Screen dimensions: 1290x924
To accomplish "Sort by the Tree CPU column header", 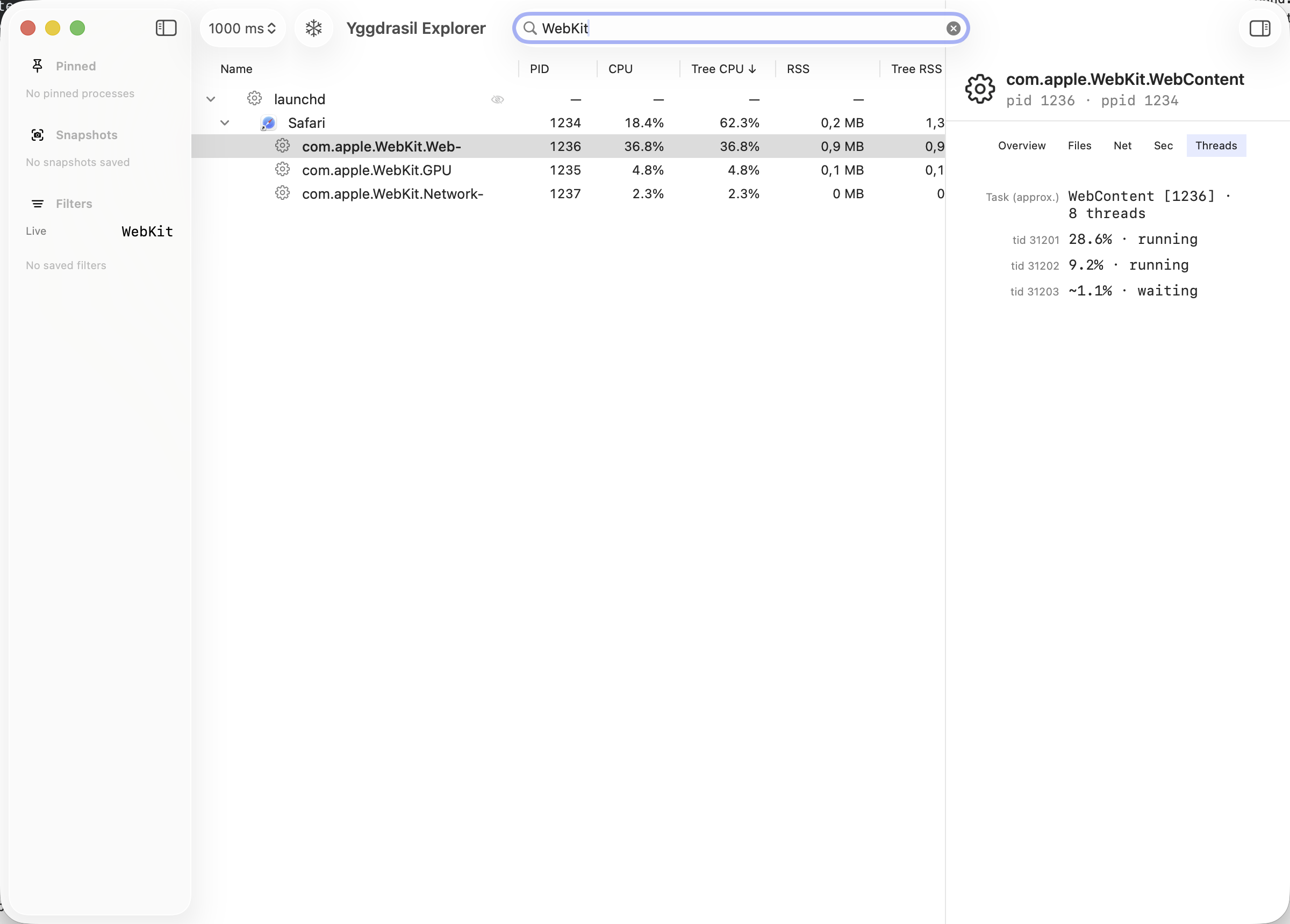I will (x=723, y=69).
